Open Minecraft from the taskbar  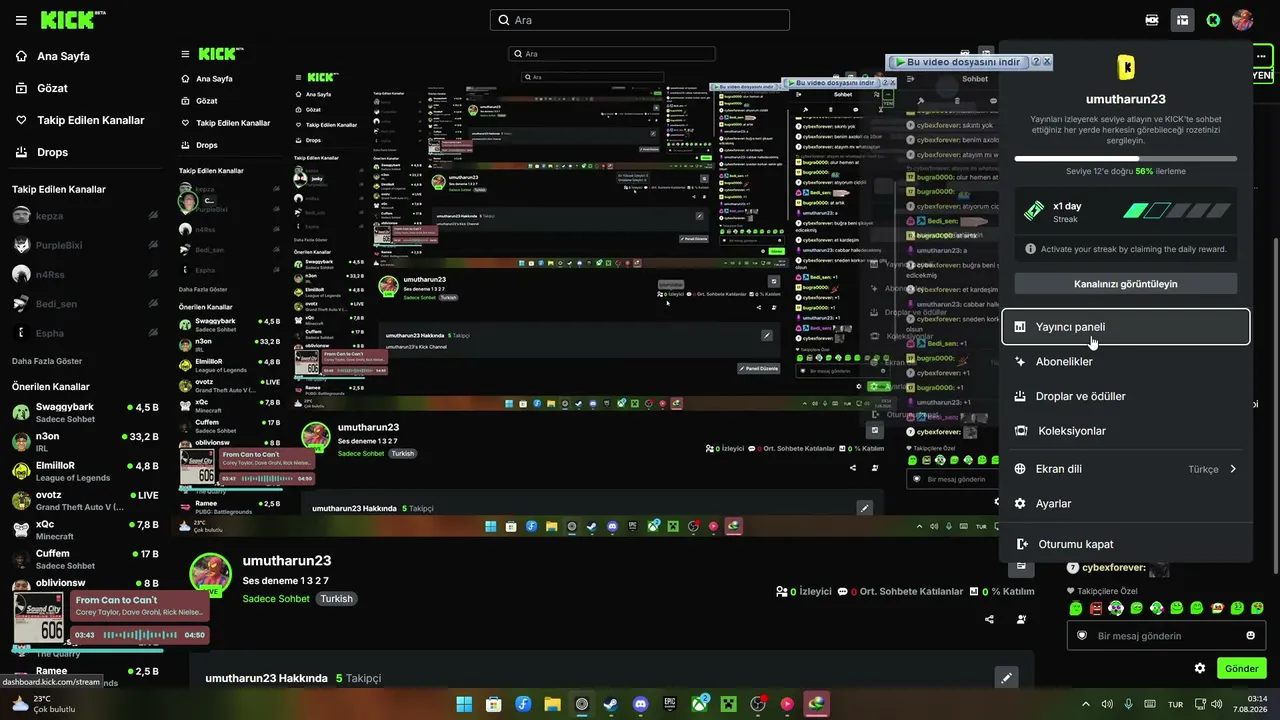pyautogui.click(x=729, y=704)
